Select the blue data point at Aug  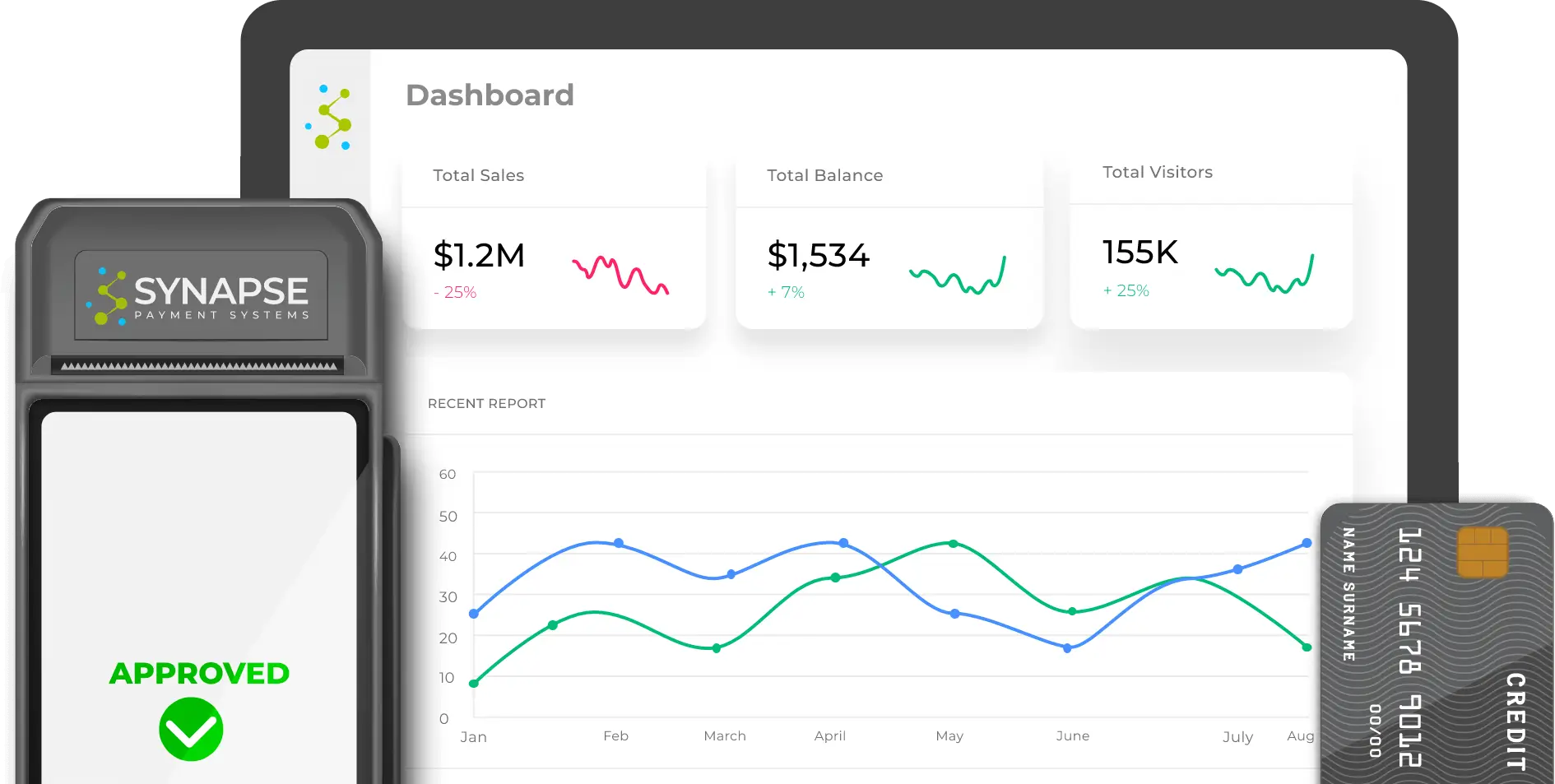[1307, 543]
